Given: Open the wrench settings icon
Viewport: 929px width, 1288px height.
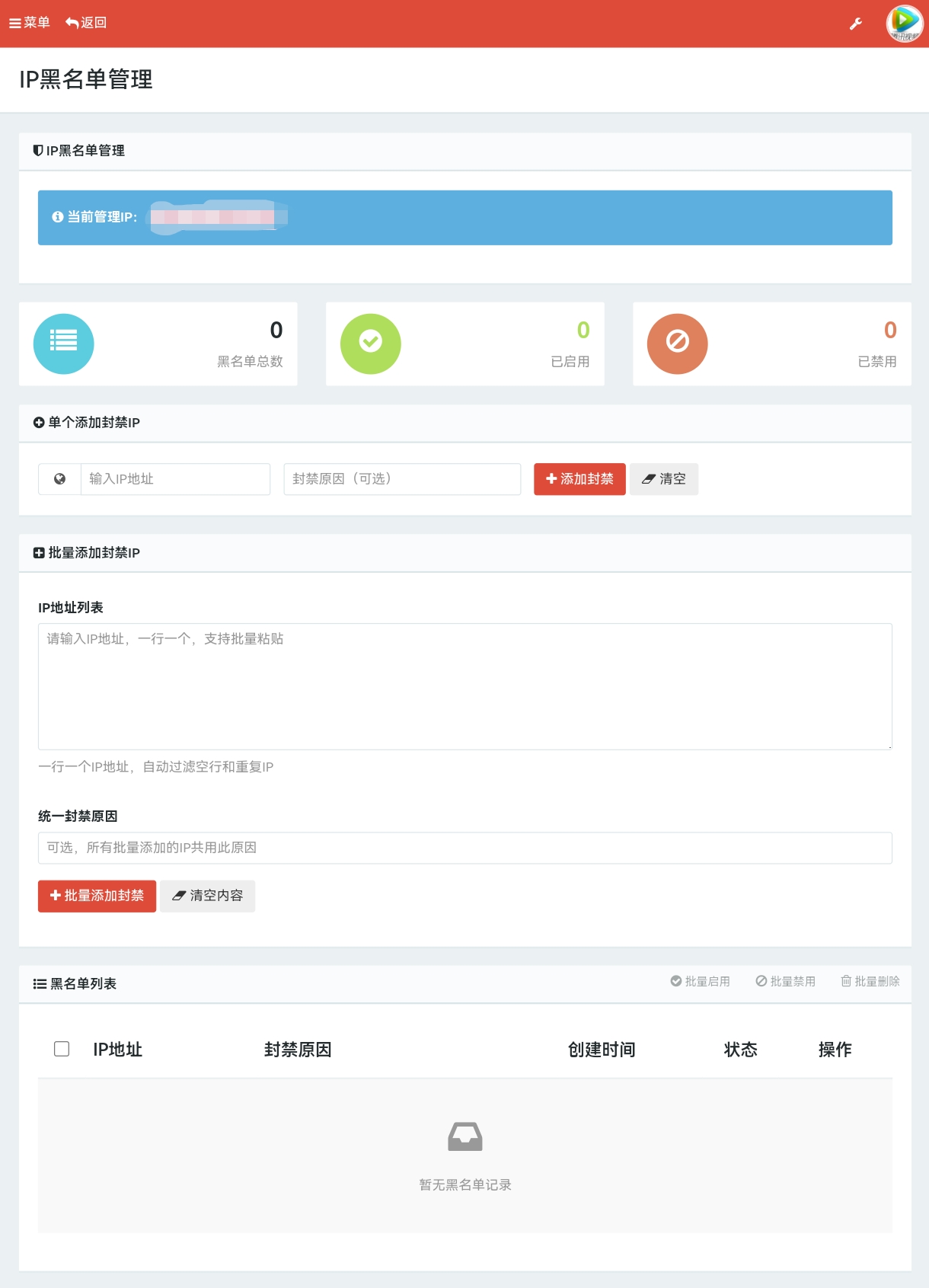Looking at the screenshot, I should point(856,24).
